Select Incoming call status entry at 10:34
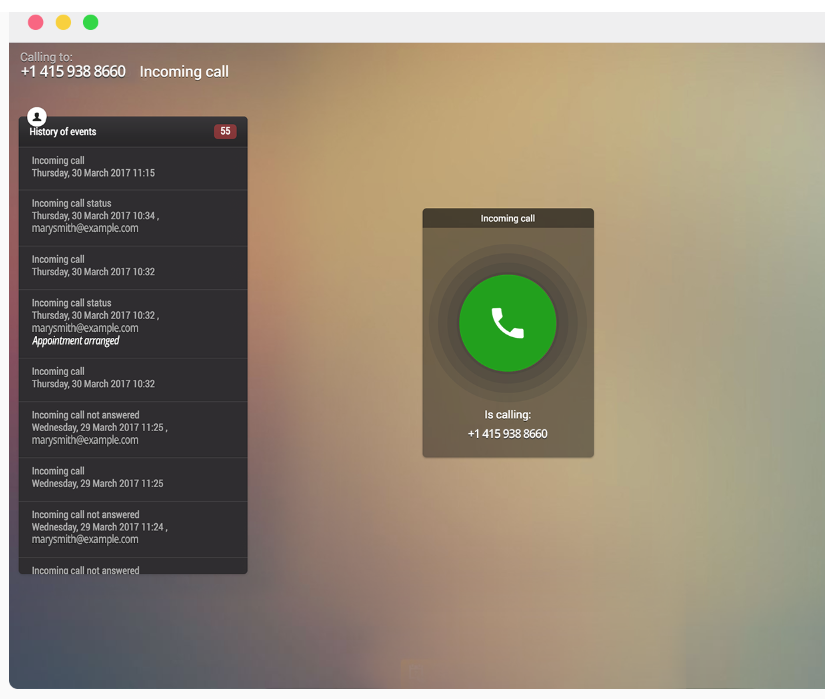Viewport: 825px width, 699px height. (133, 218)
